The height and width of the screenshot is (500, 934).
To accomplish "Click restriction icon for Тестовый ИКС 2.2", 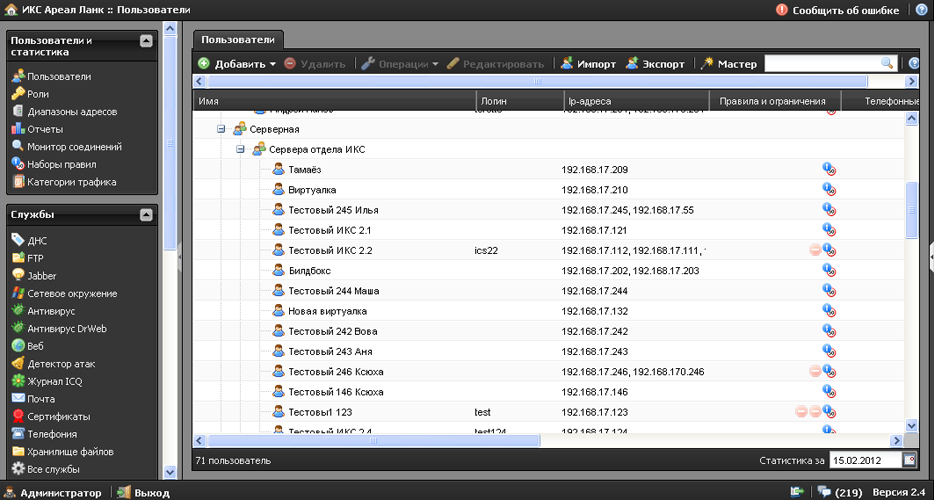I will coord(815,250).
